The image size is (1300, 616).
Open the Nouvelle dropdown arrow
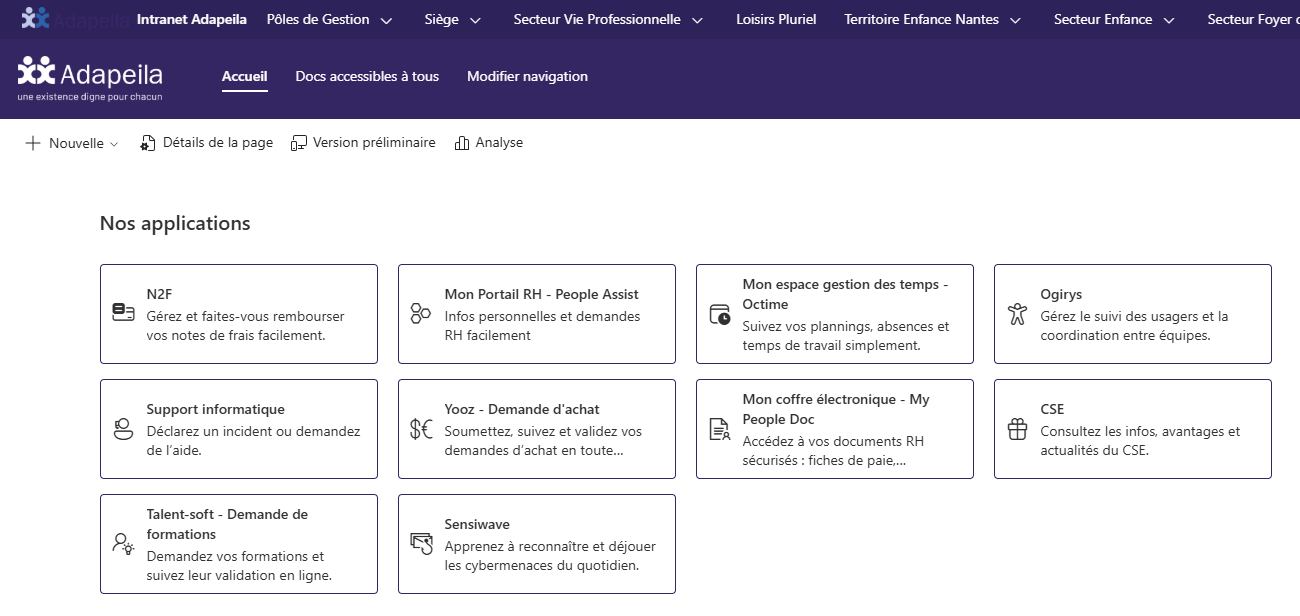(114, 144)
